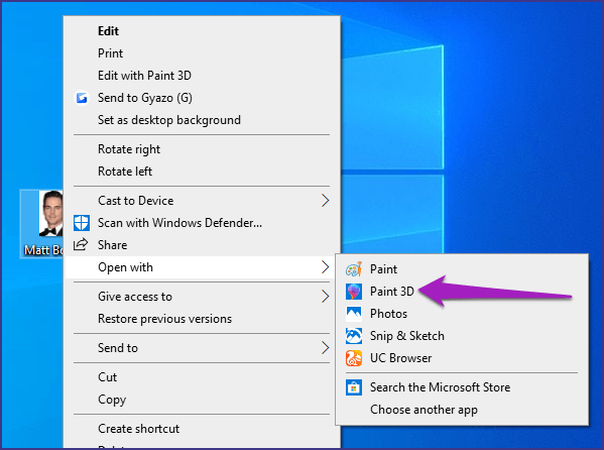Select the Share menu entry

[x=202, y=245]
